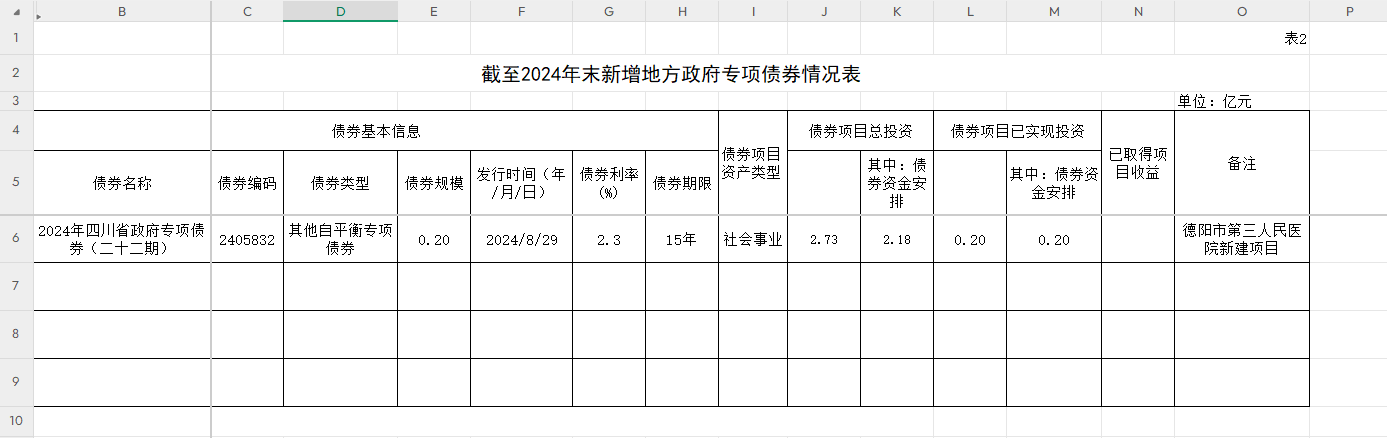
Task: Click the cell 其他自平衡专项债券
Action: tap(340, 238)
